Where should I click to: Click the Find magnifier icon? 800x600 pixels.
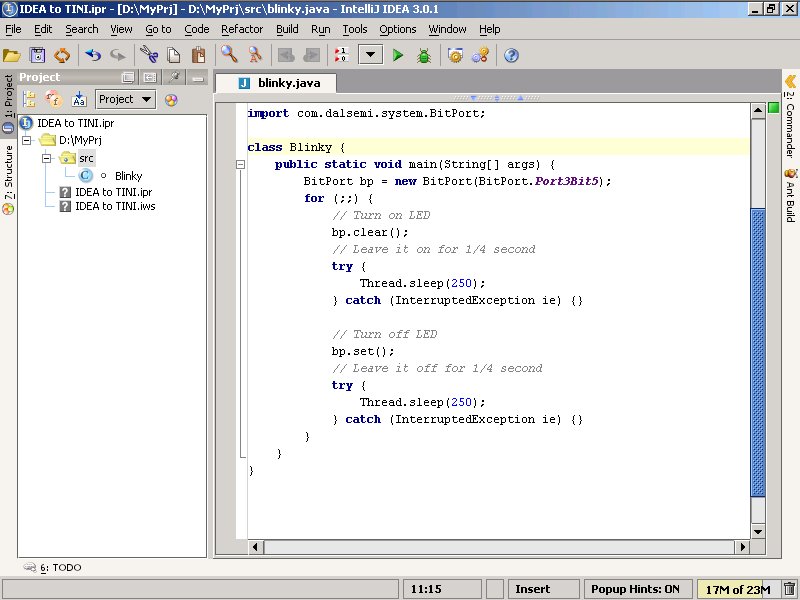pyautogui.click(x=229, y=55)
